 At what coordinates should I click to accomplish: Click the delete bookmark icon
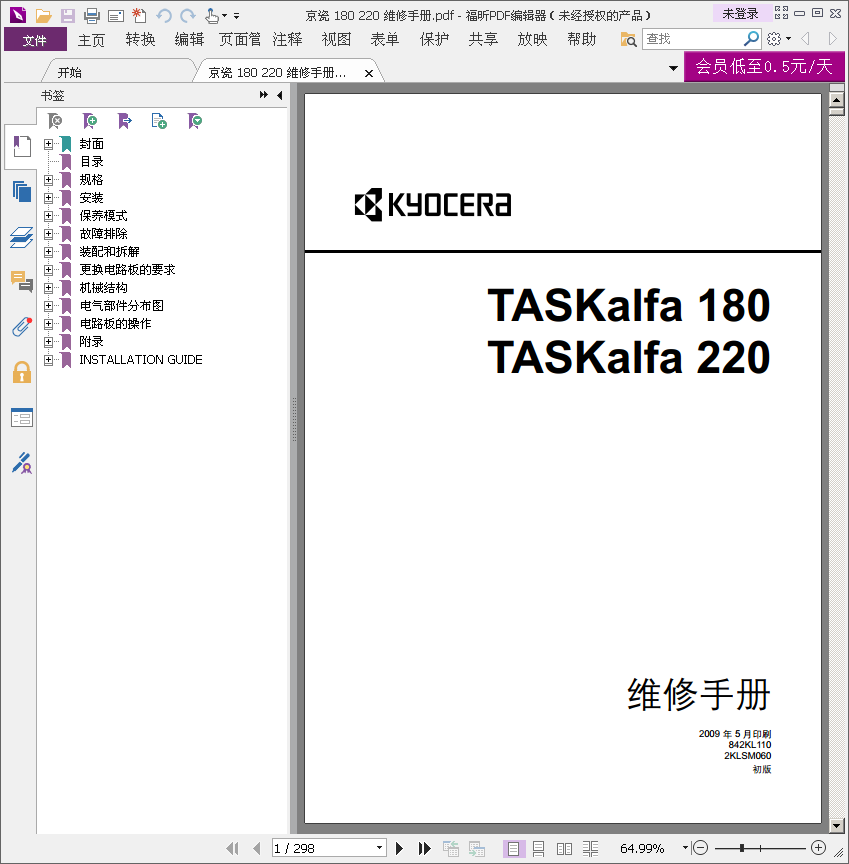point(55,121)
